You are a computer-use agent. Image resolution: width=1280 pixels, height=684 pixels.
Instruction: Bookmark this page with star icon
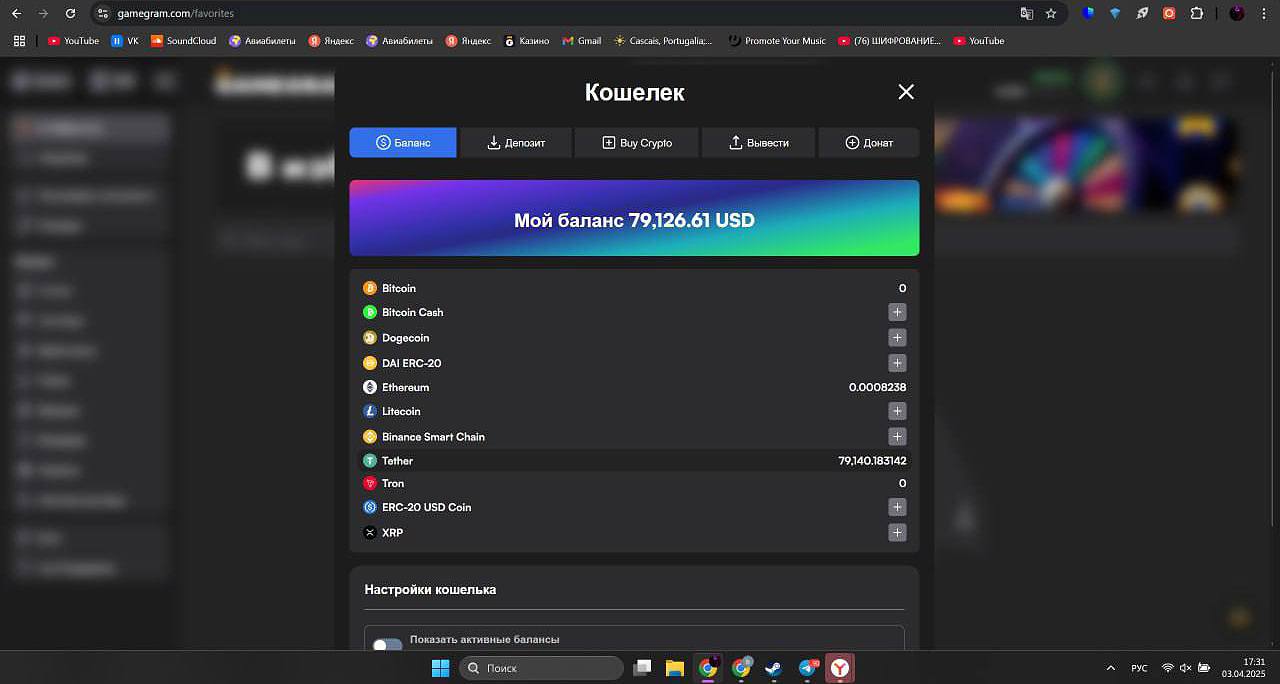coord(1051,13)
